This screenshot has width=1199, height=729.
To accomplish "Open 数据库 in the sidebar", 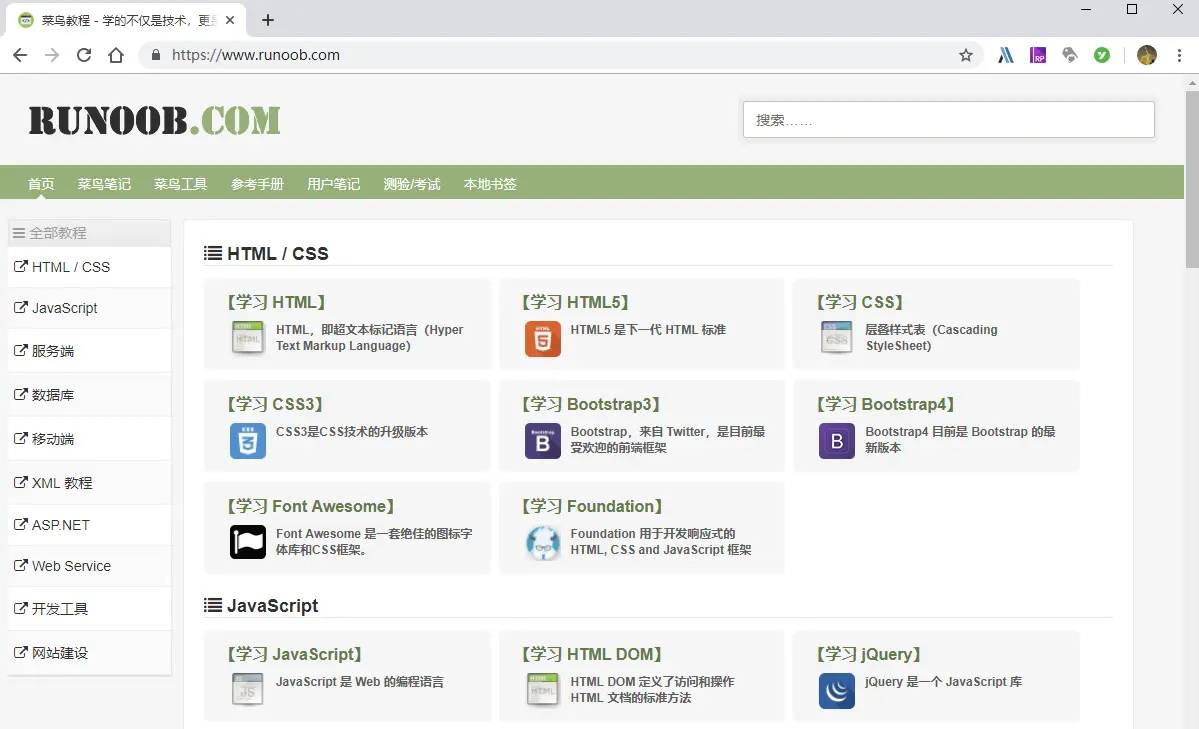I will click(89, 395).
